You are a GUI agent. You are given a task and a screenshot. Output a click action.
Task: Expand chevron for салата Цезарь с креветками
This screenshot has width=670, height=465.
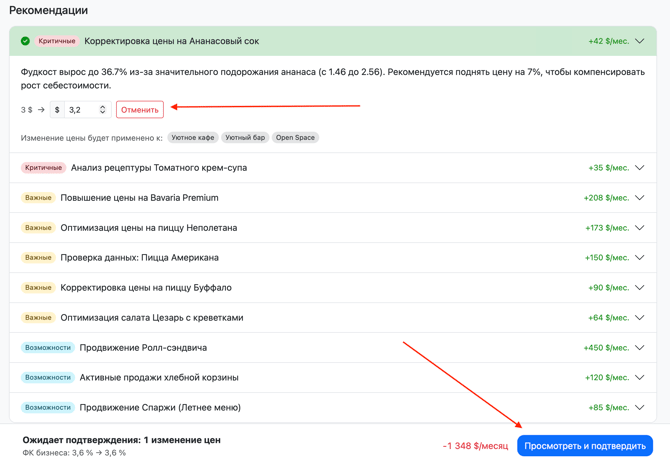(x=640, y=318)
